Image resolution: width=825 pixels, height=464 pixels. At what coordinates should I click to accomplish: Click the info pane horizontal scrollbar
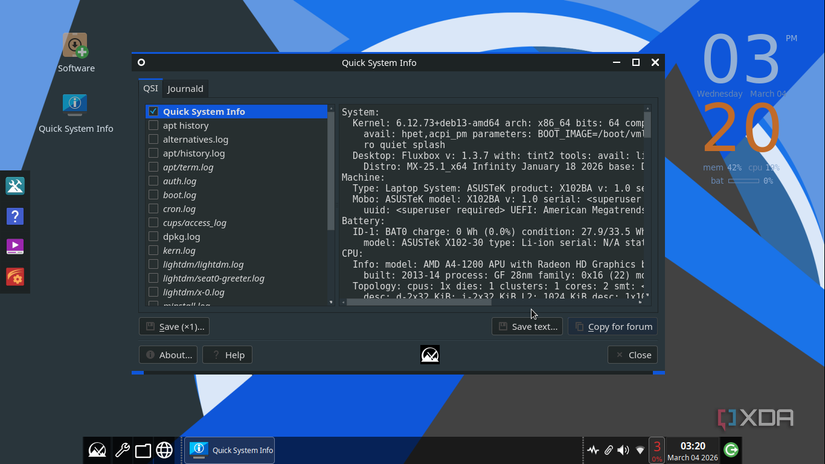[419, 302]
